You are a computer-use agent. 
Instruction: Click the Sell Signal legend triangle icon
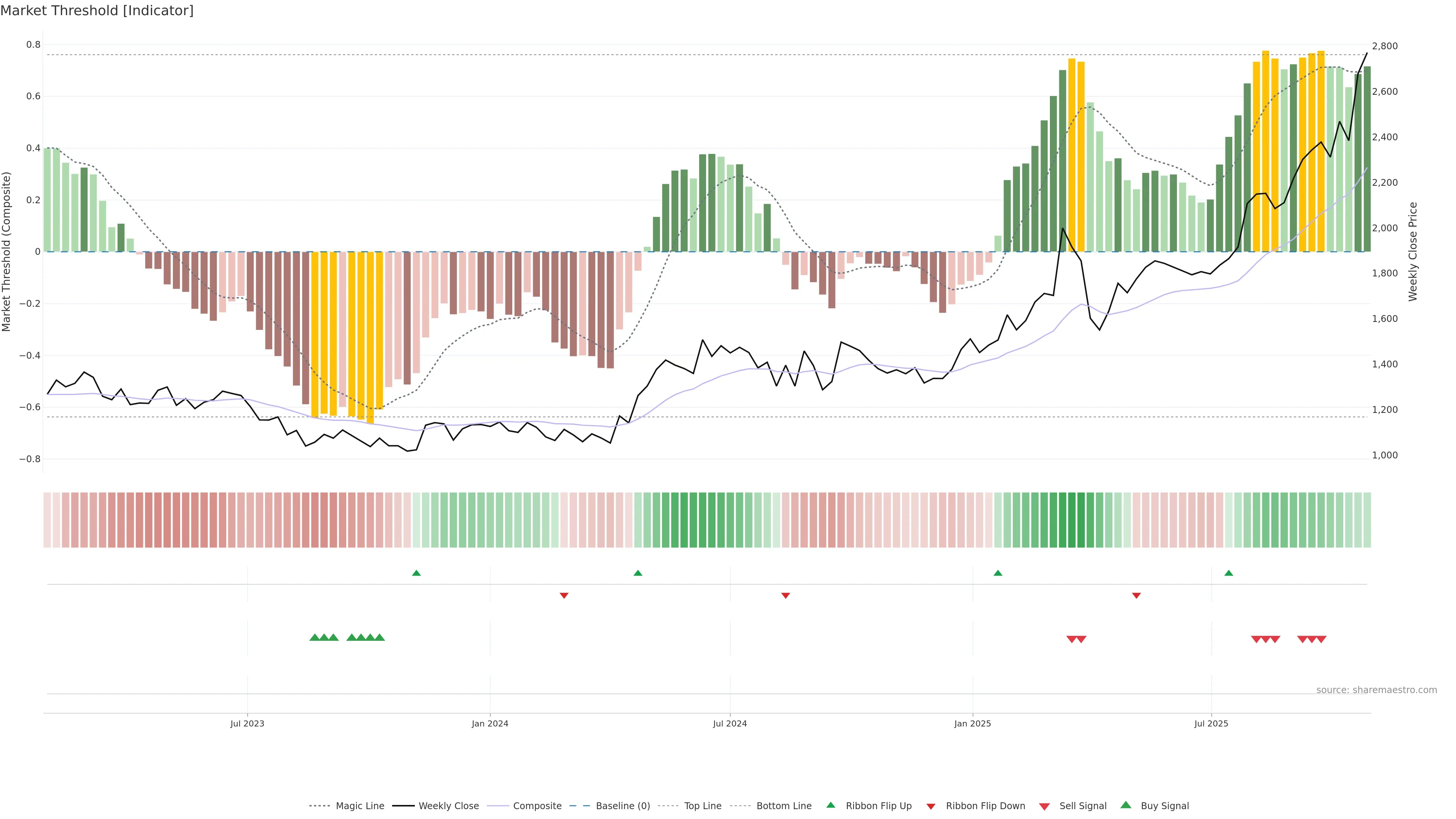1045,806
